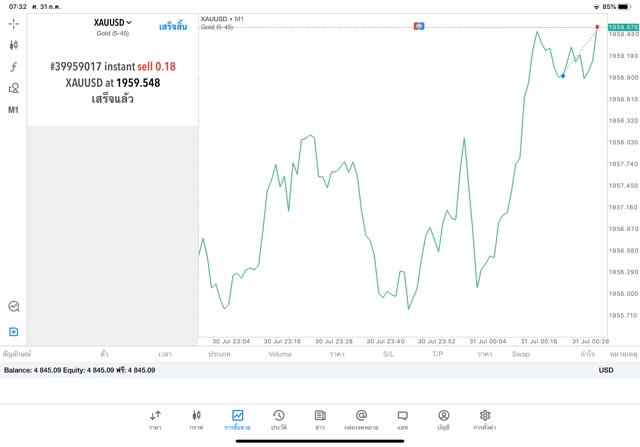Open the mailbox tab with @ icon

[x=361, y=419]
